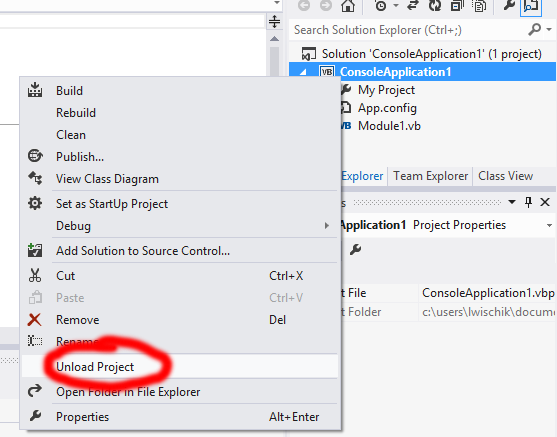Click the Property Pages wrench in Properties window

(x=355, y=249)
